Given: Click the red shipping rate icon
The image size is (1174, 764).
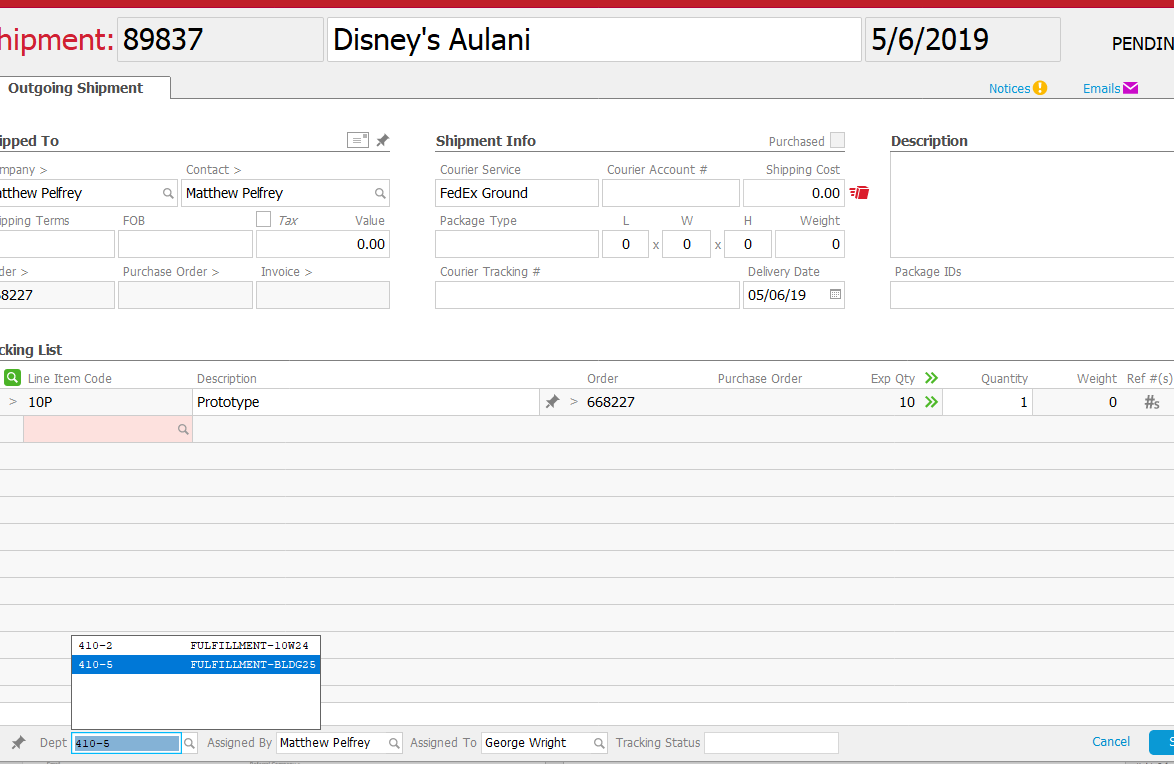Looking at the screenshot, I should pos(860,192).
